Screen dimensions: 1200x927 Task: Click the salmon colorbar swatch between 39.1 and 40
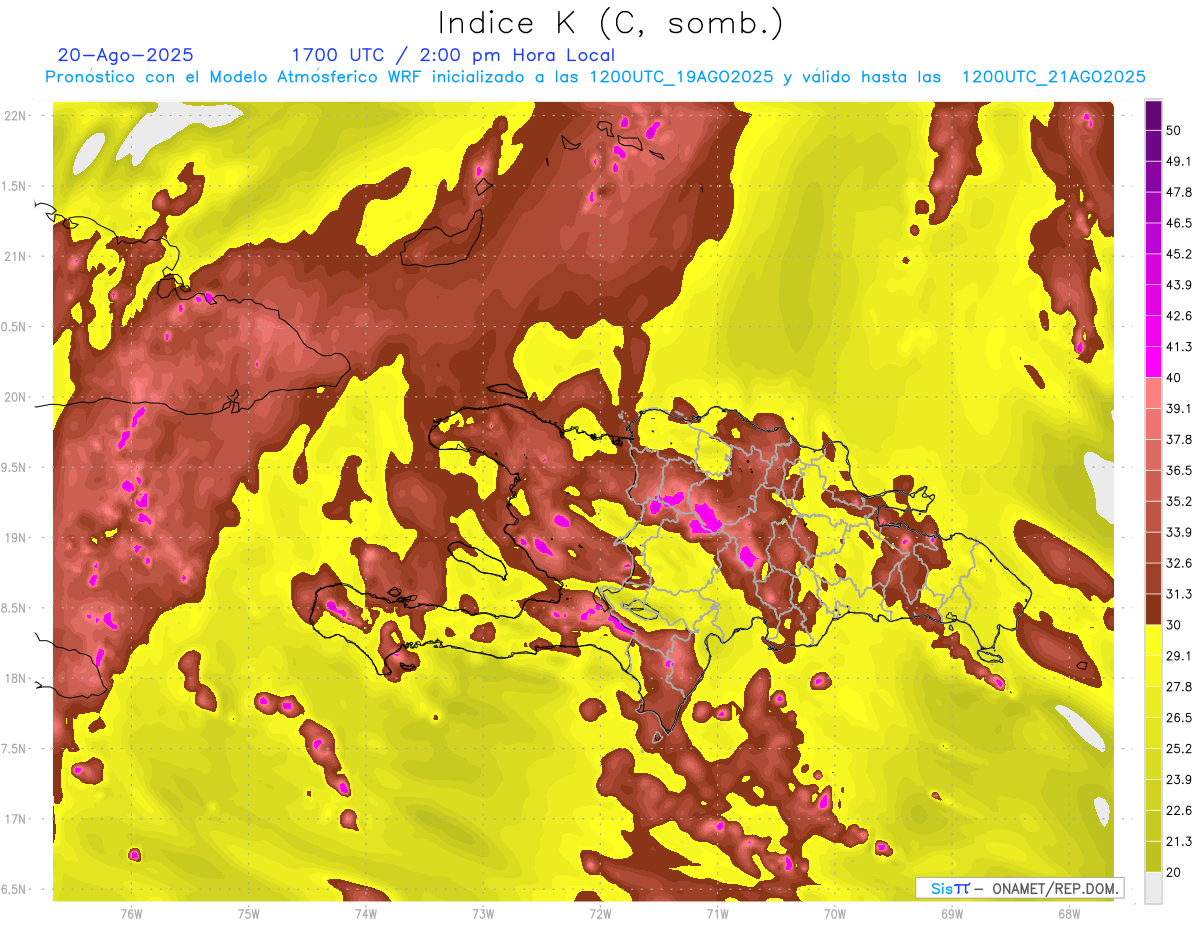coord(1153,393)
